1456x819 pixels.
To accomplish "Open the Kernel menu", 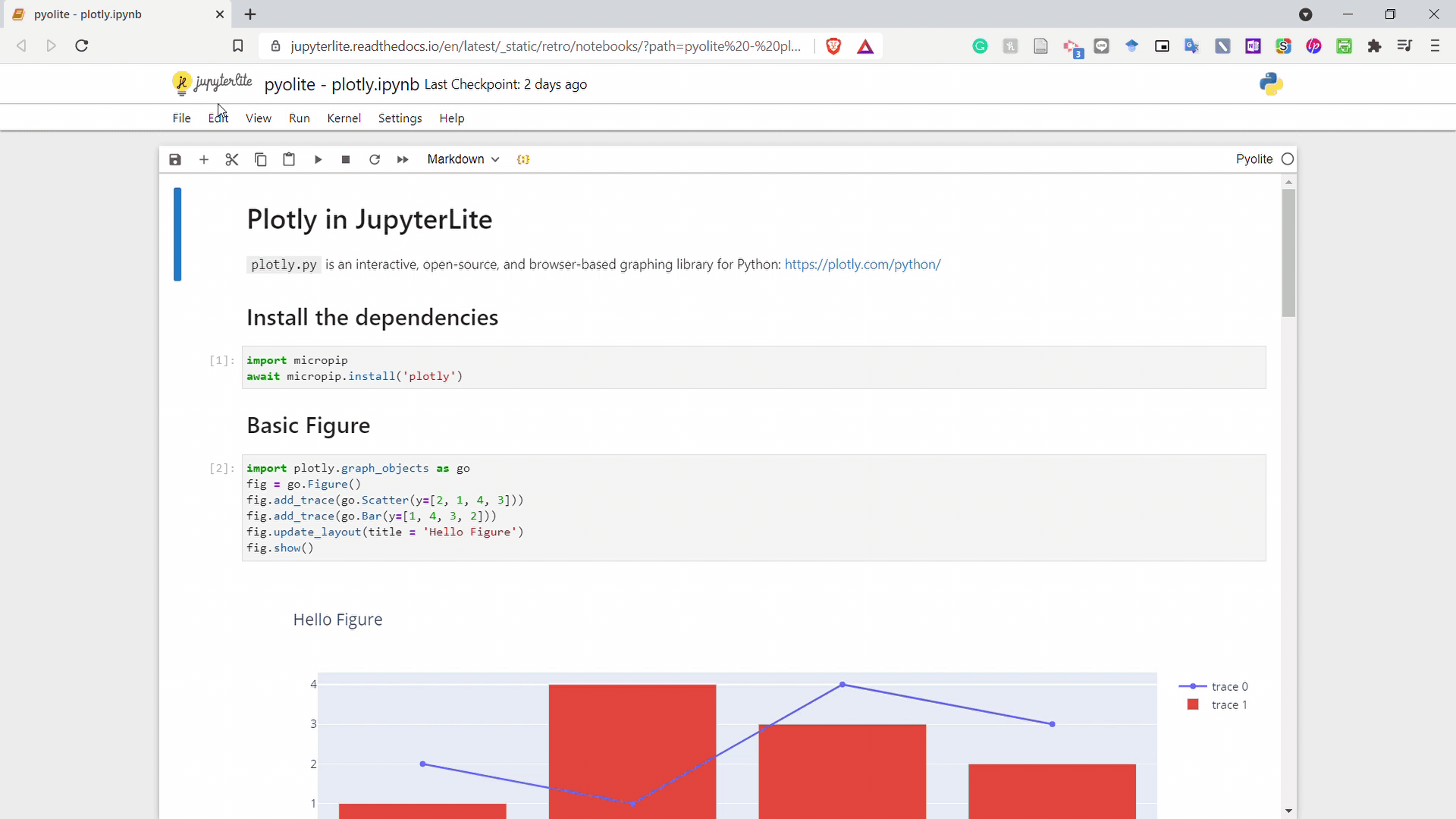I will coord(344,118).
